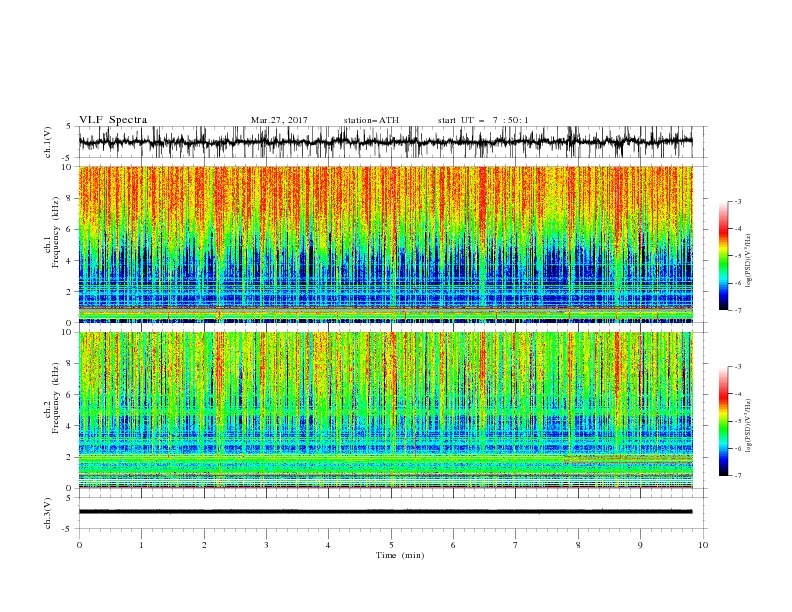Click the "8" tick on the time axis
The height and width of the screenshot is (612, 792).
coord(578,545)
